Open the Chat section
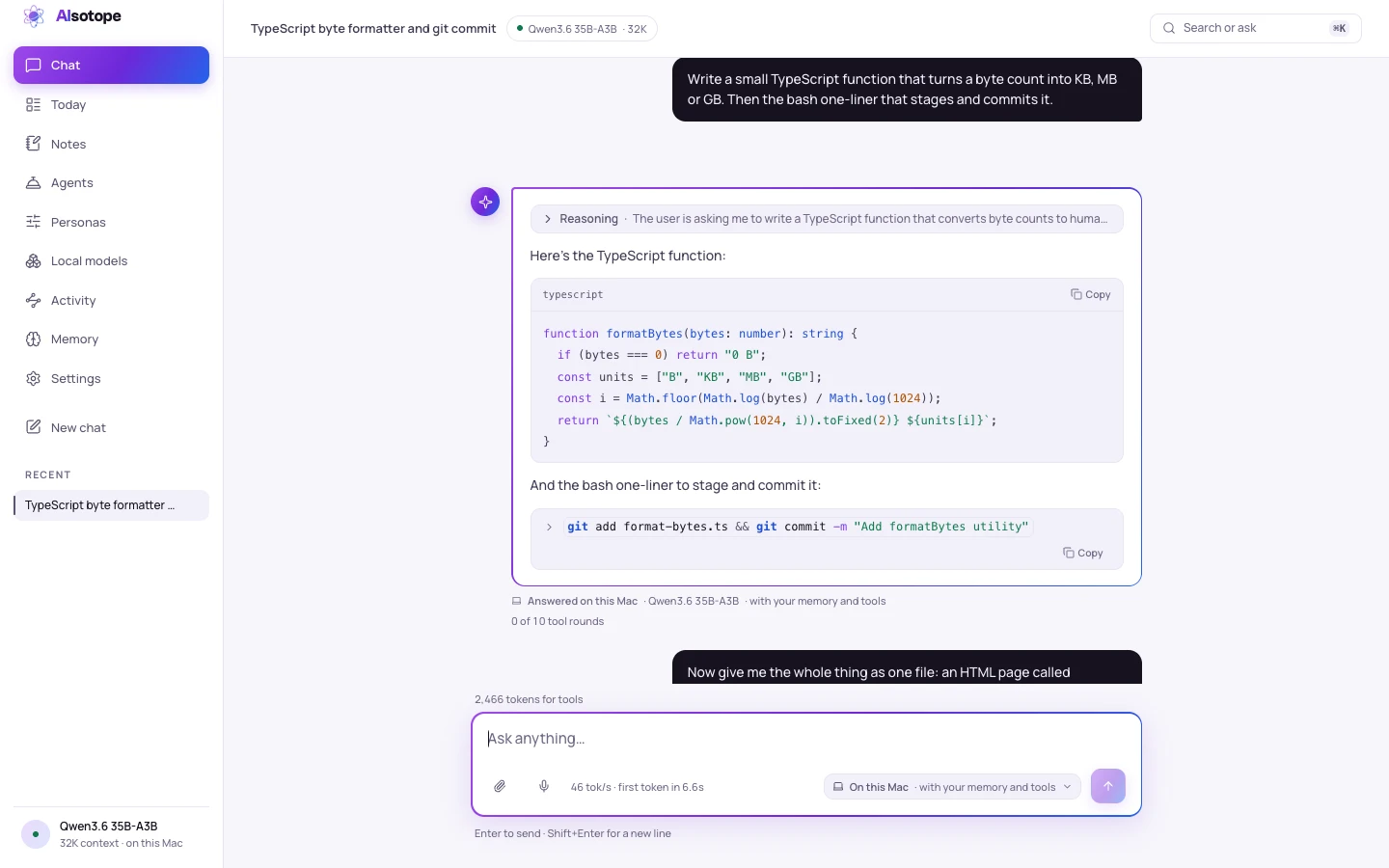Screen dimensions: 1389x868 point(111,65)
